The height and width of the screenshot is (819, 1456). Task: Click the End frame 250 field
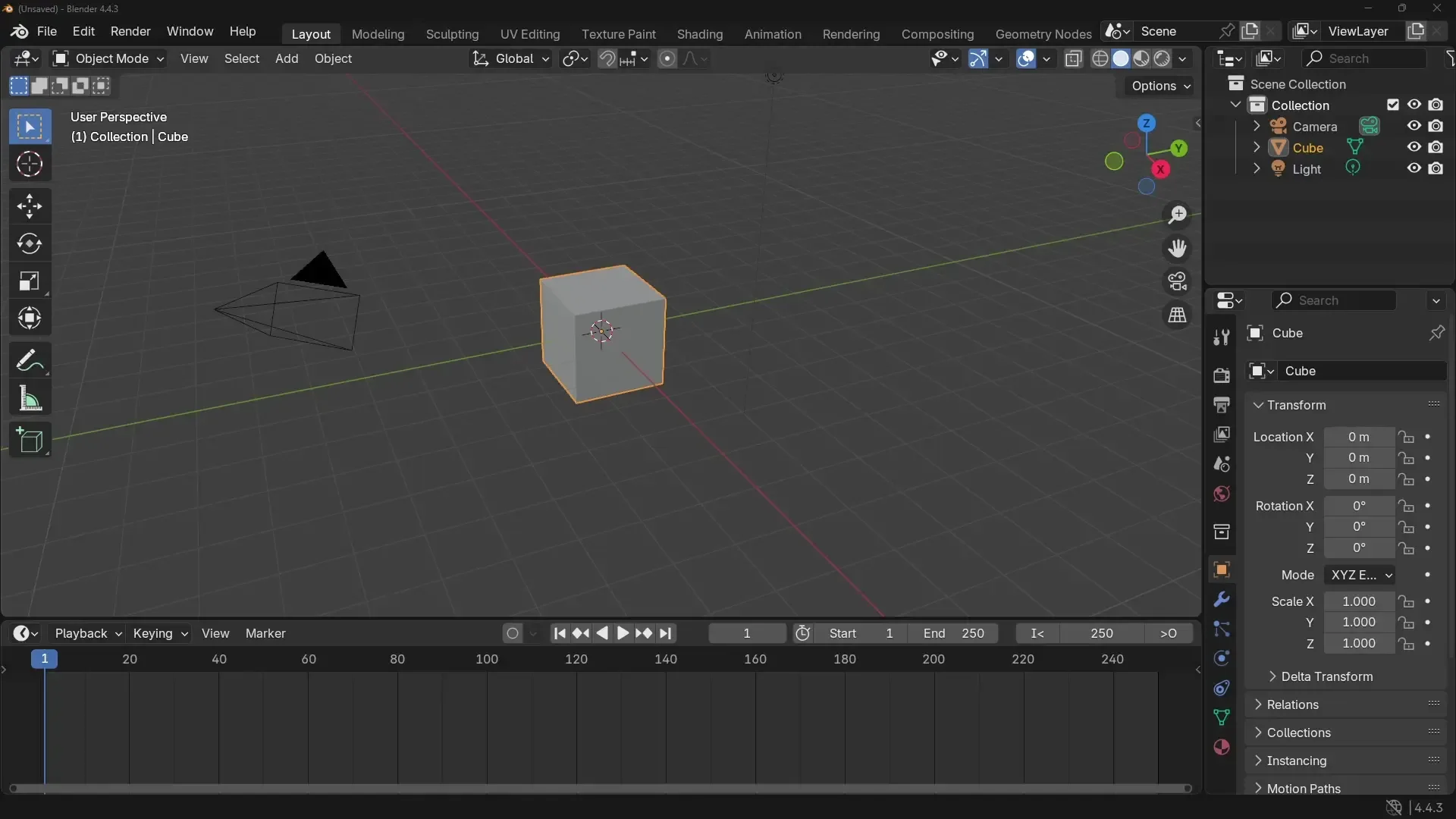point(953,633)
